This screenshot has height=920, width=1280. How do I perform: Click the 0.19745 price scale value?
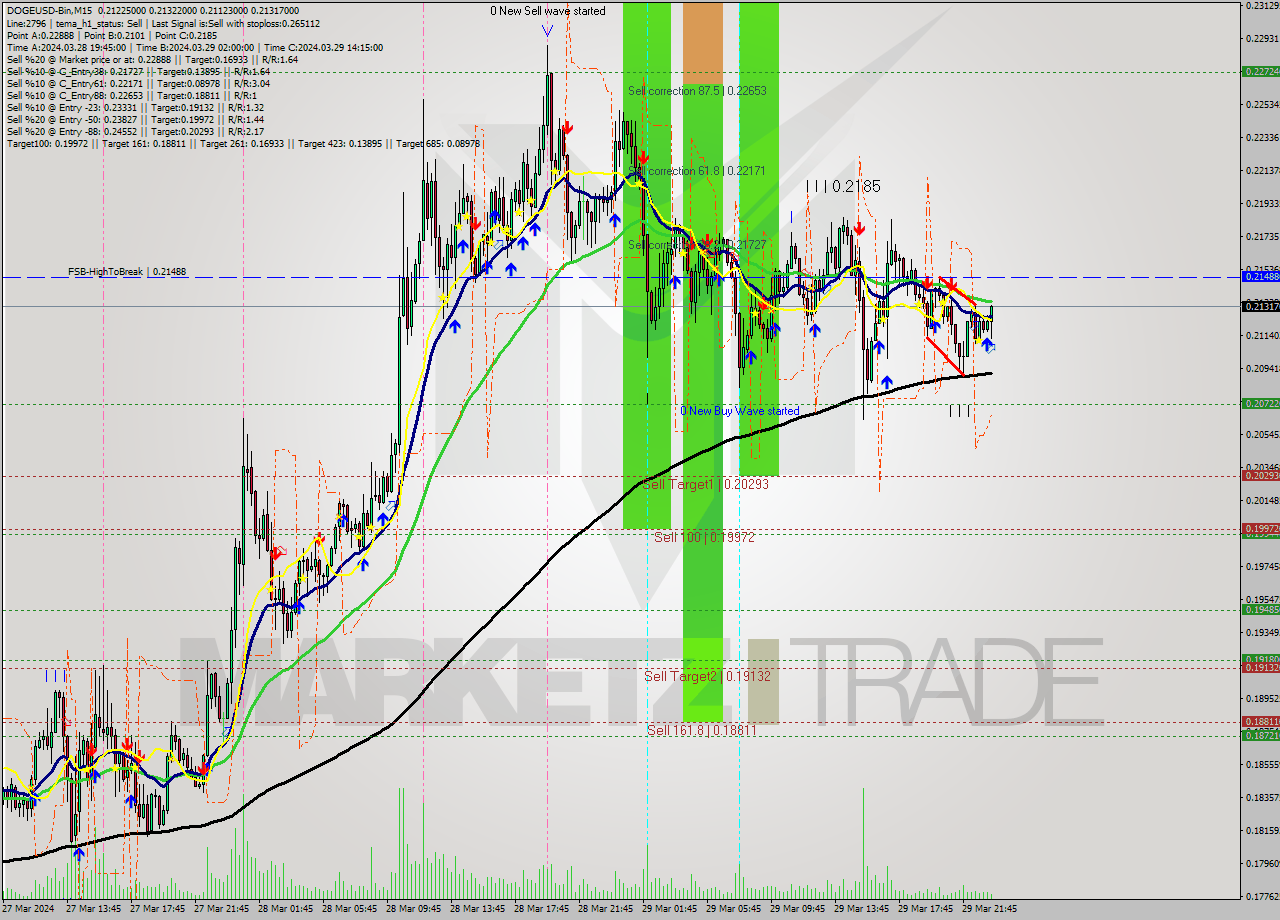[x=1263, y=566]
